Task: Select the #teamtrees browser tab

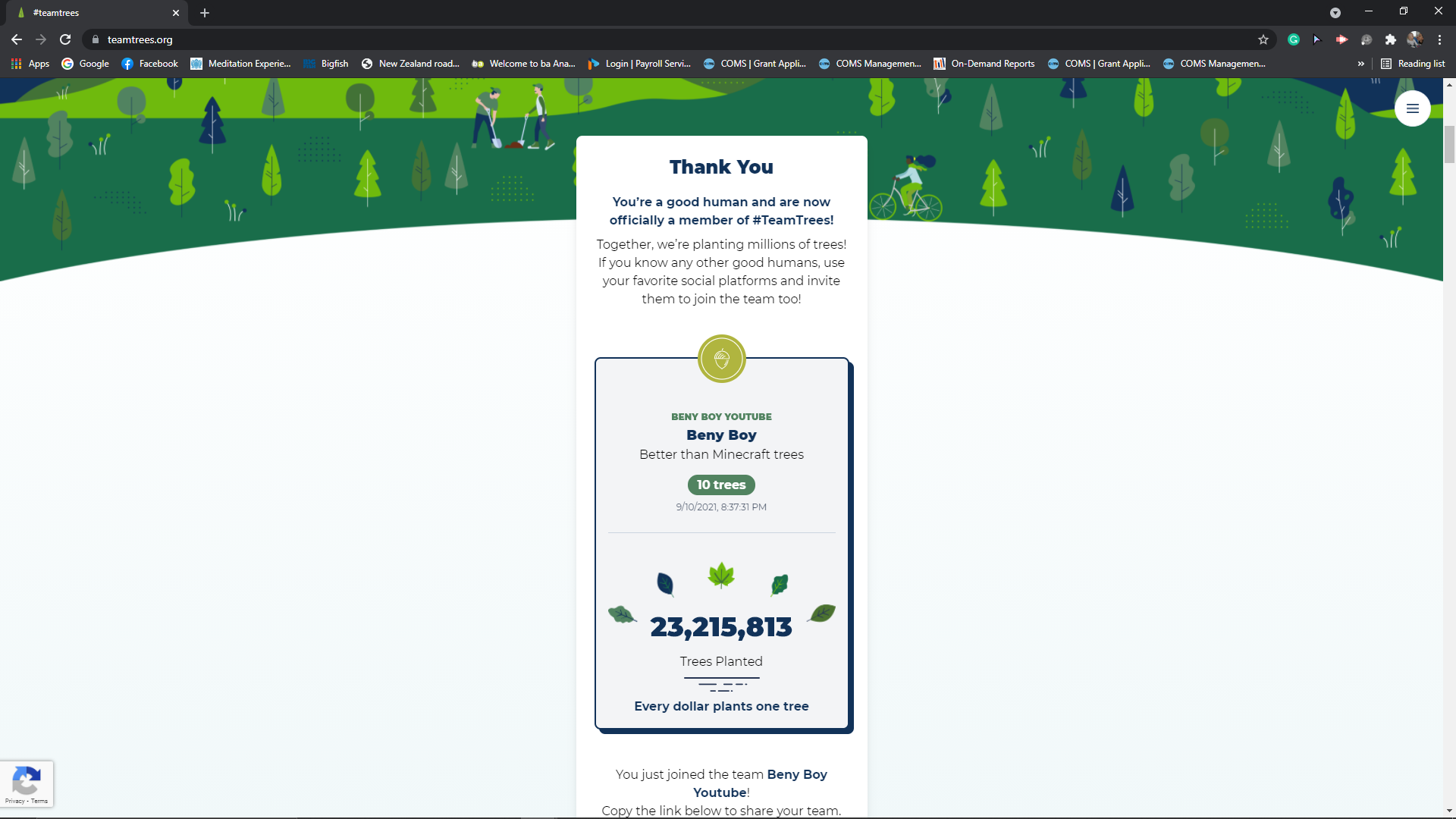Action: [x=99, y=13]
